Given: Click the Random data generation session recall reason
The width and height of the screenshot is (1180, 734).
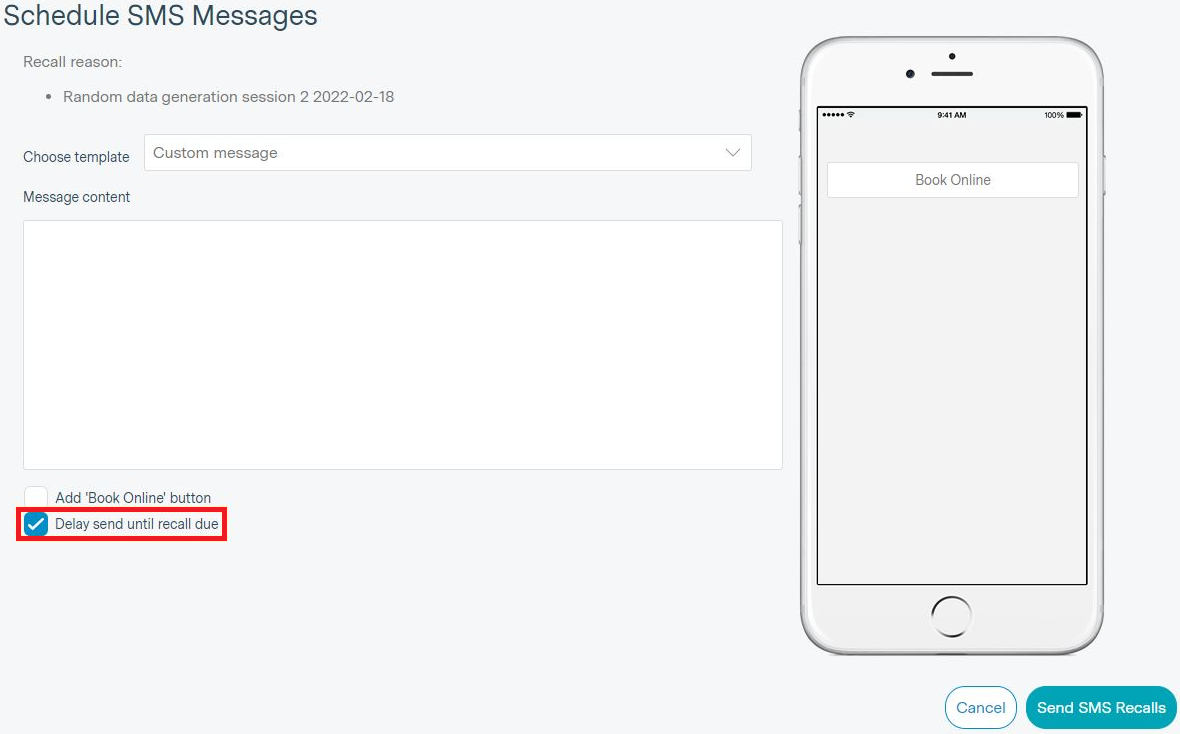Looking at the screenshot, I should 229,96.
